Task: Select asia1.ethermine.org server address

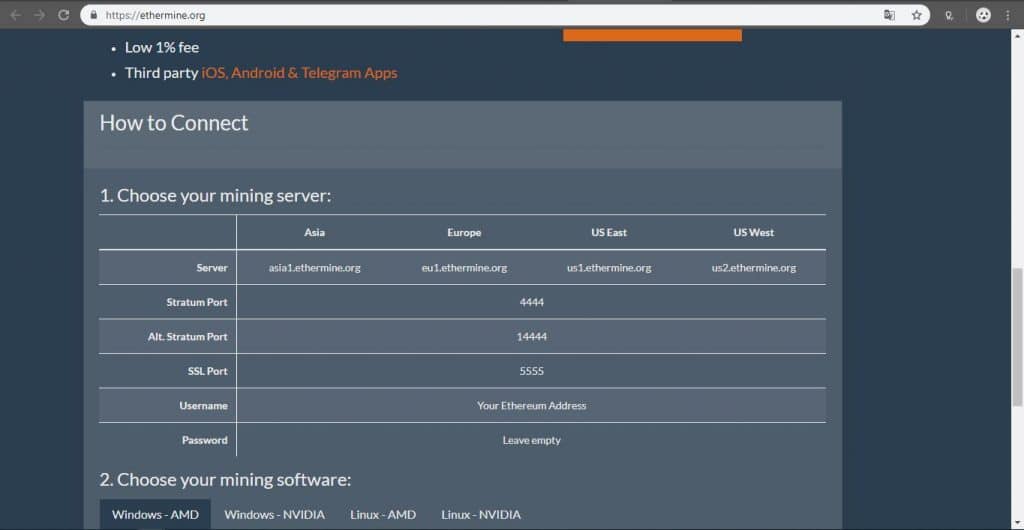Action: [314, 268]
